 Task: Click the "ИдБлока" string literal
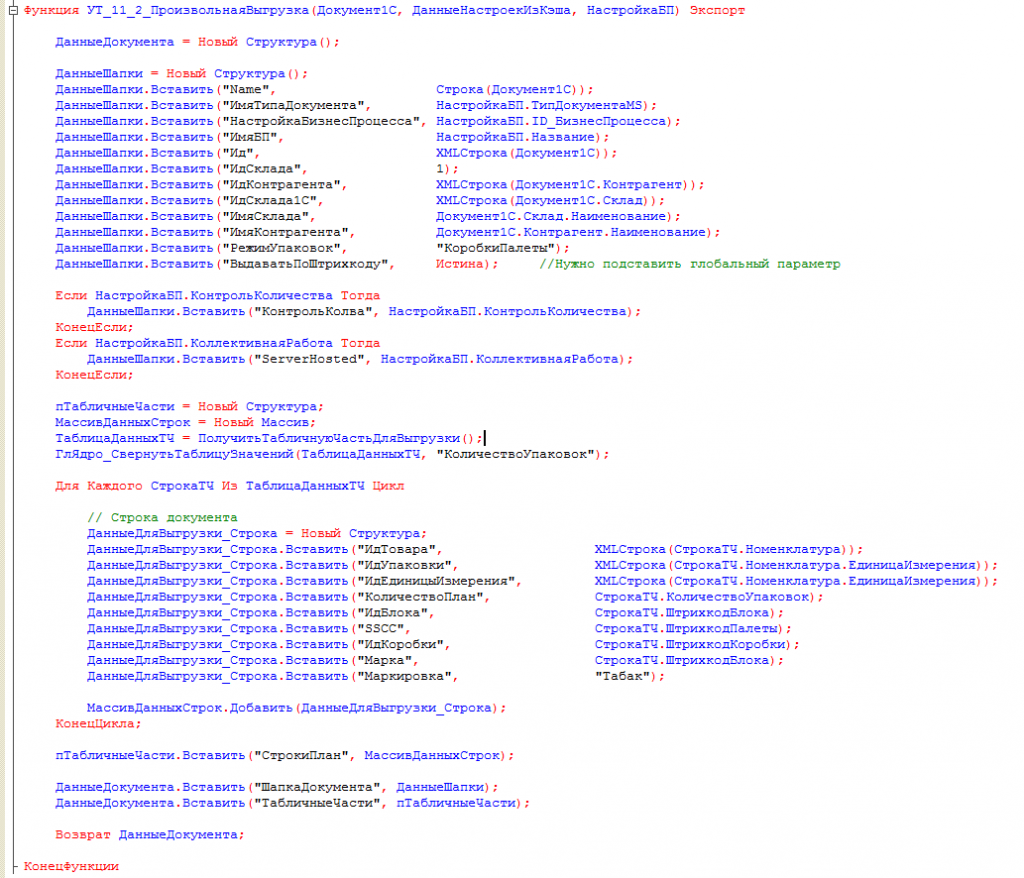pyautogui.click(x=392, y=613)
